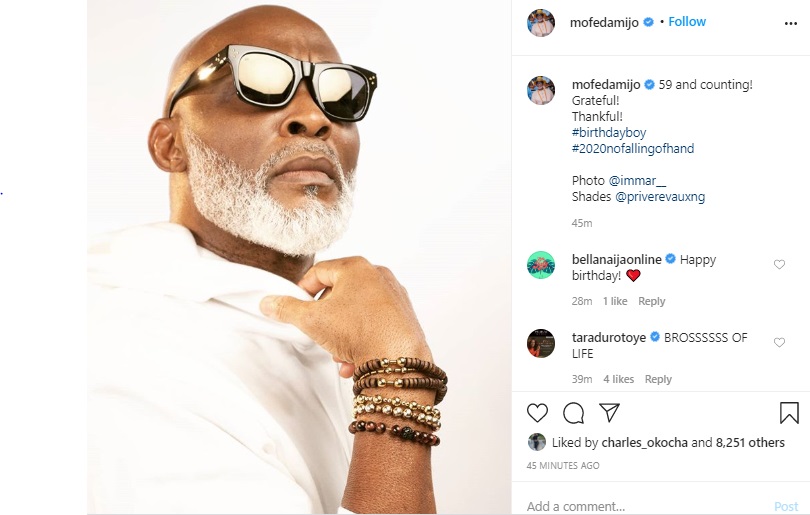
Task: Like the post with heart icon
Action: pyautogui.click(x=537, y=413)
